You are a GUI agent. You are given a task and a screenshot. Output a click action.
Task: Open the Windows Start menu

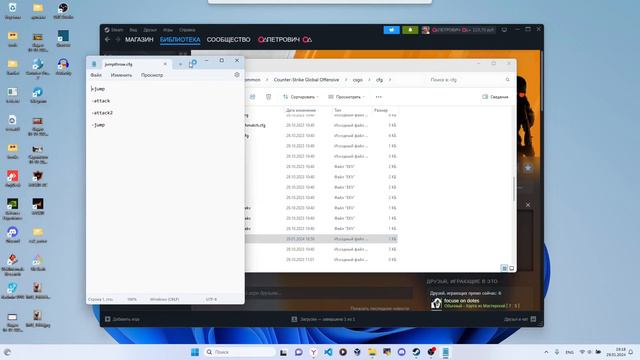195,352
